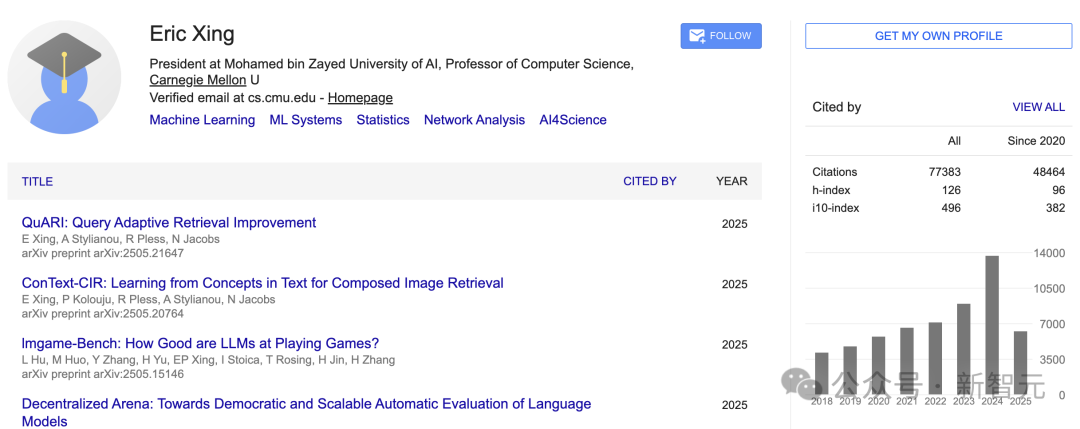Click the 2024 bar in citations chart
1080x429 pixels.
992,325
